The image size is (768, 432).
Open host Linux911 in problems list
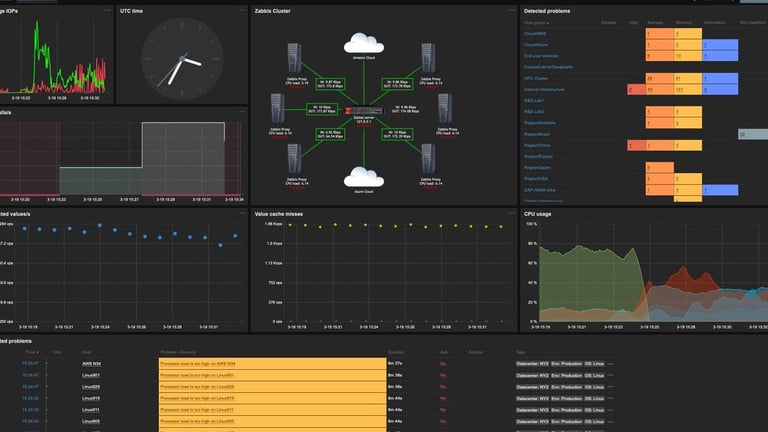(x=91, y=410)
